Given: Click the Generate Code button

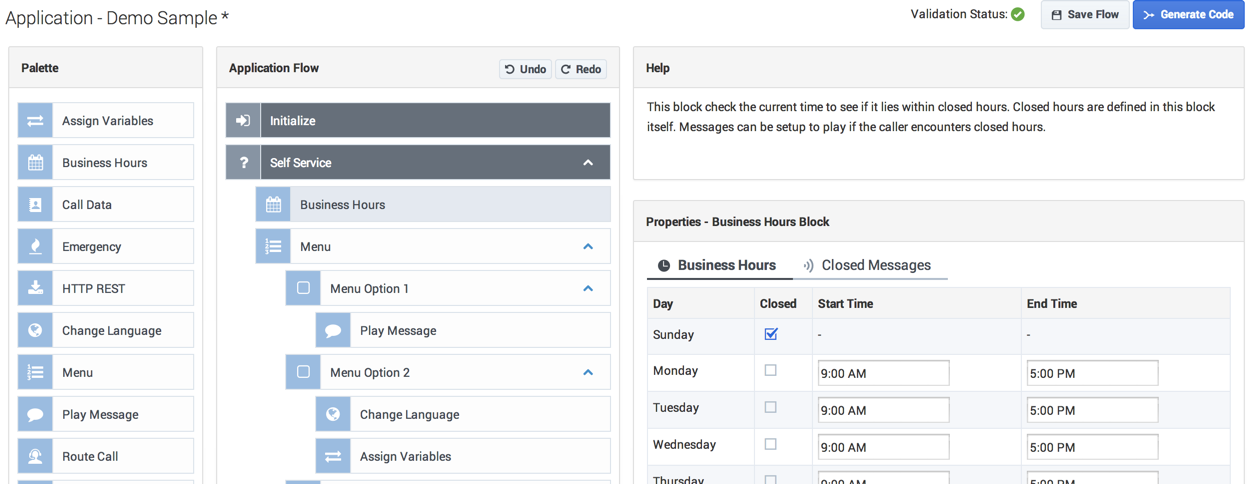Looking at the screenshot, I should (1188, 15).
